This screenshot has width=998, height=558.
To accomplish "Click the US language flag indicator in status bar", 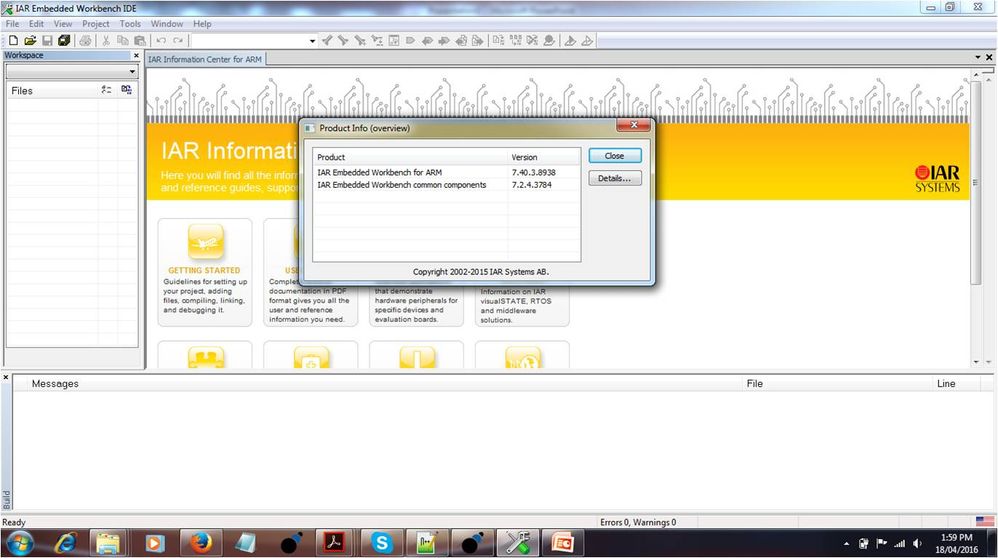I will pyautogui.click(x=985, y=522).
